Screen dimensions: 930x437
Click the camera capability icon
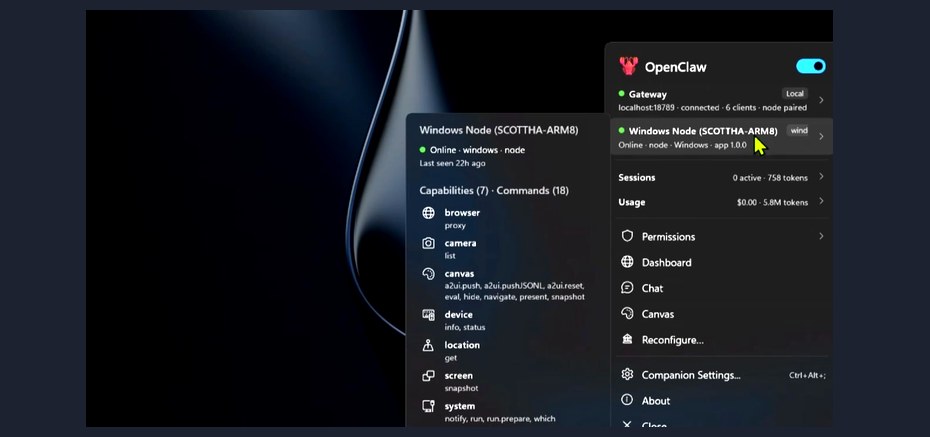(428, 243)
